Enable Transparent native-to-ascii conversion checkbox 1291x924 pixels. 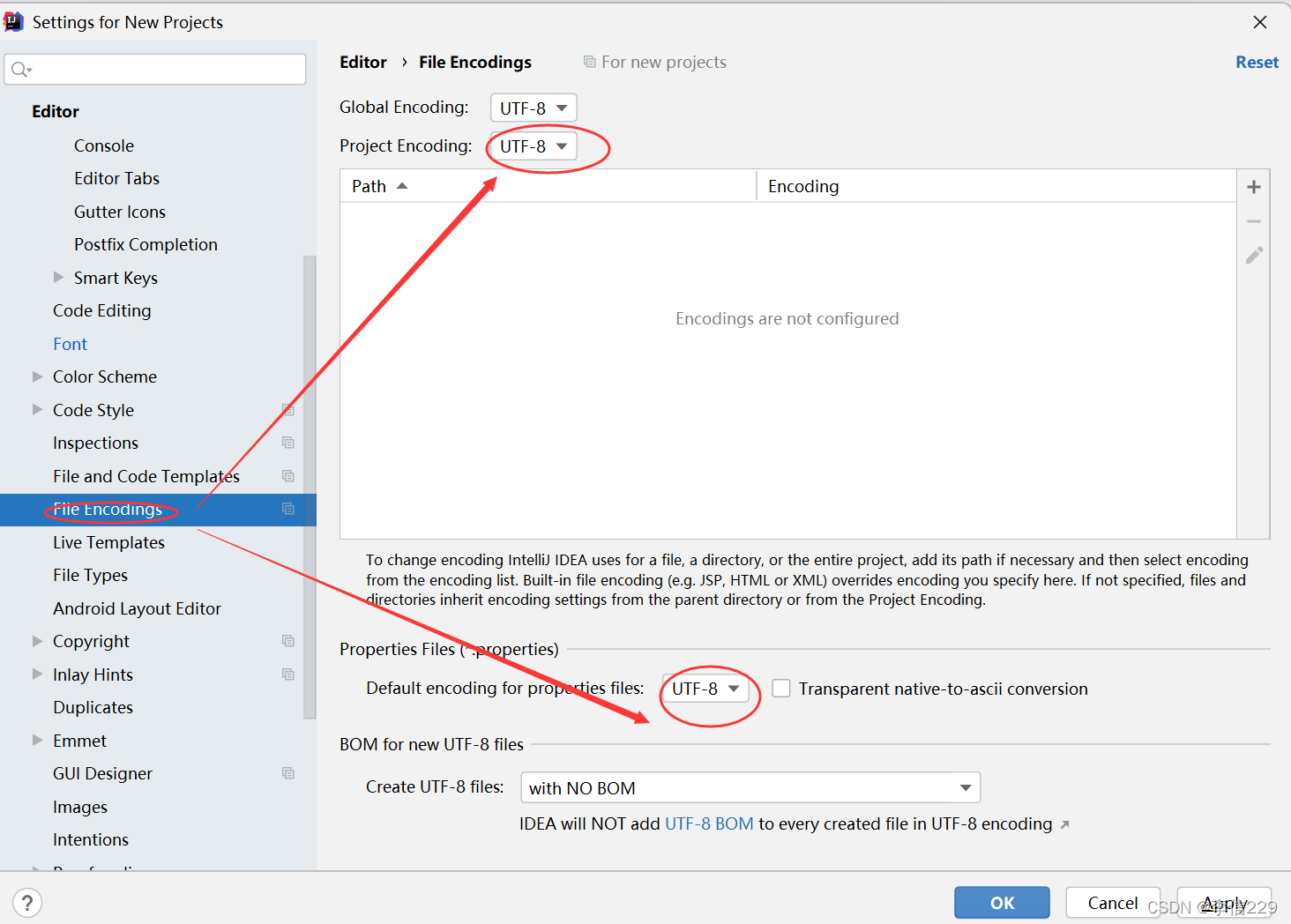click(781, 688)
